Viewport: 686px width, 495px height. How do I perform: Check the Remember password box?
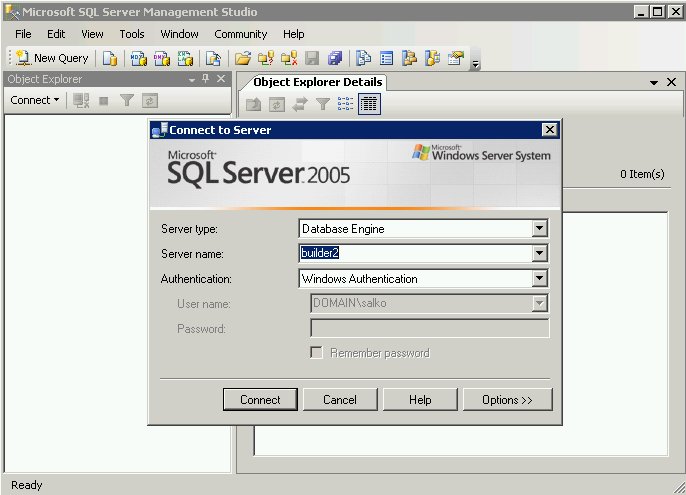pyautogui.click(x=316, y=353)
